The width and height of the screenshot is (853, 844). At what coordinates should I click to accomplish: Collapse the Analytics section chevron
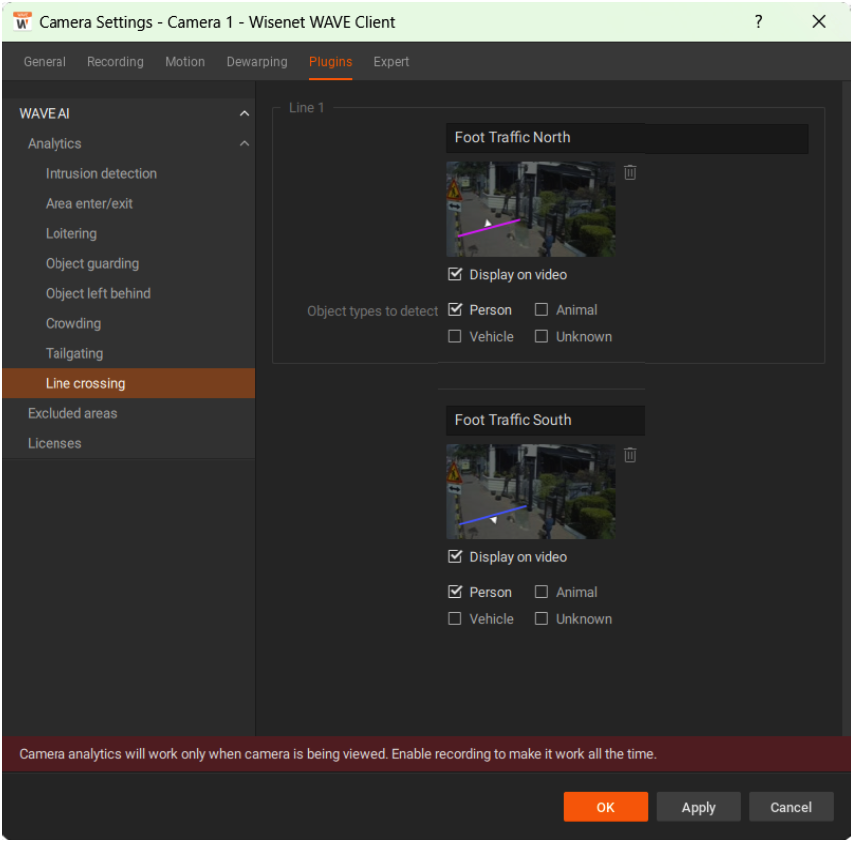coord(244,144)
